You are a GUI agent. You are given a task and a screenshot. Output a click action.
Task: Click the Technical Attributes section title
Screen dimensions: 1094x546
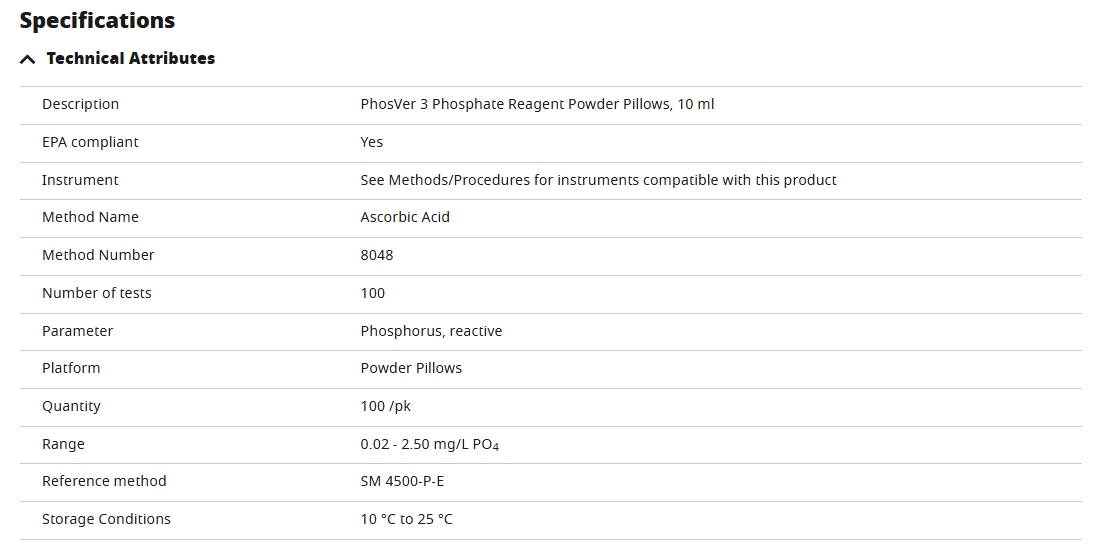pyautogui.click(x=130, y=59)
